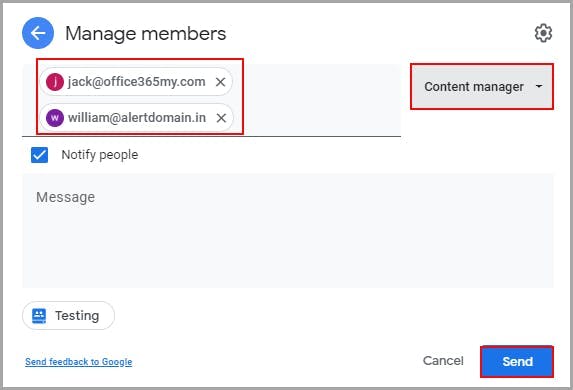
Task: Open the Send feedback to Google link
Action: coord(79,361)
